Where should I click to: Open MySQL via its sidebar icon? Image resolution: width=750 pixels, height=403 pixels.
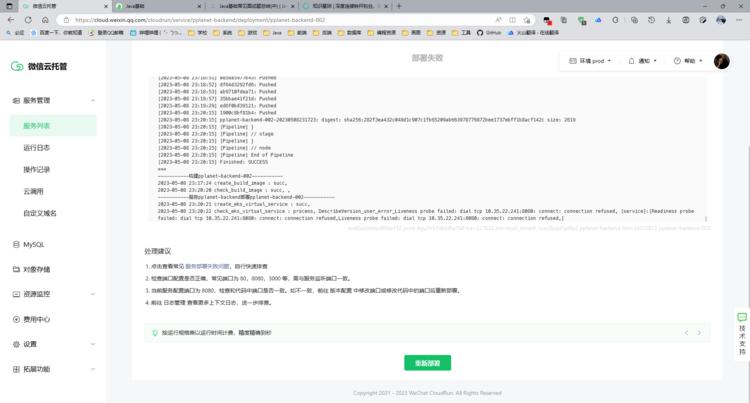[16, 244]
